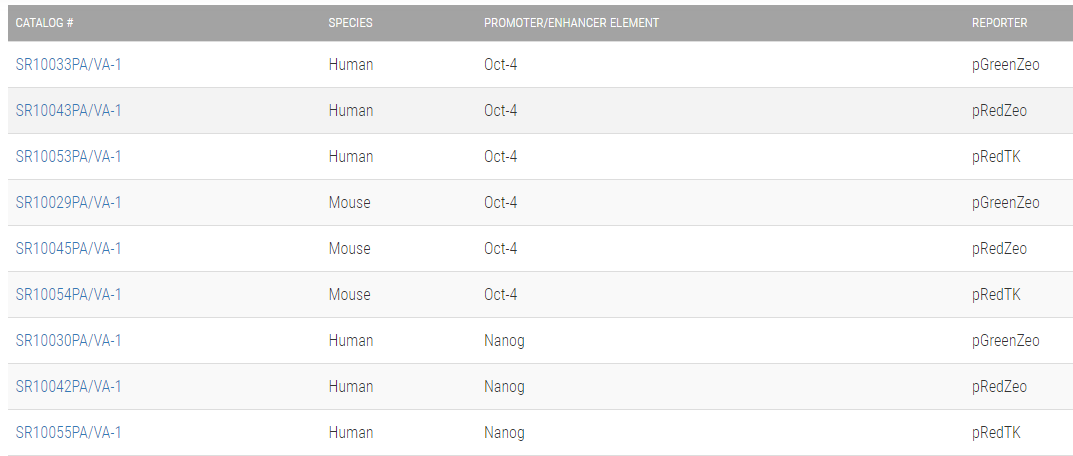Open catalog link SR10029PA/VA-1
This screenshot has height=456, width=1073.
click(69, 203)
